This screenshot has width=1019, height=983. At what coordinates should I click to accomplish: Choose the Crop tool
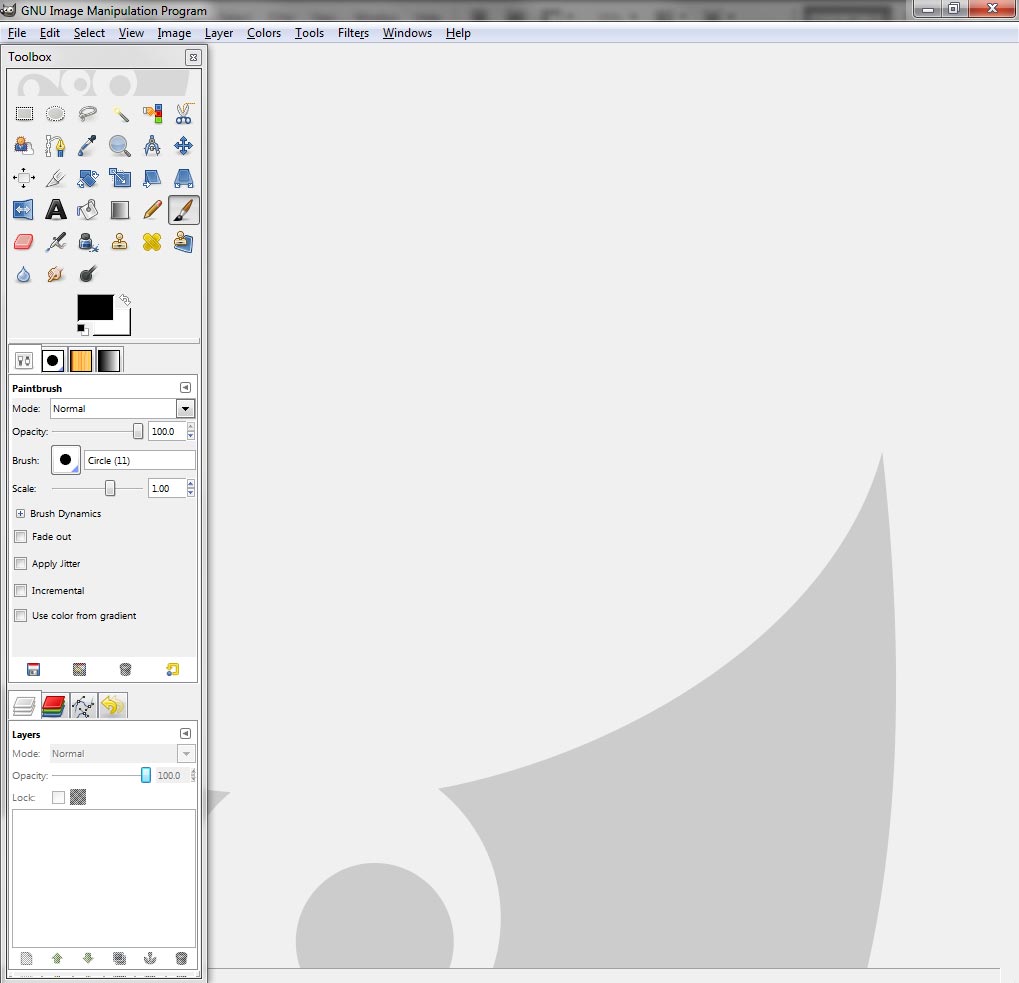(56, 177)
